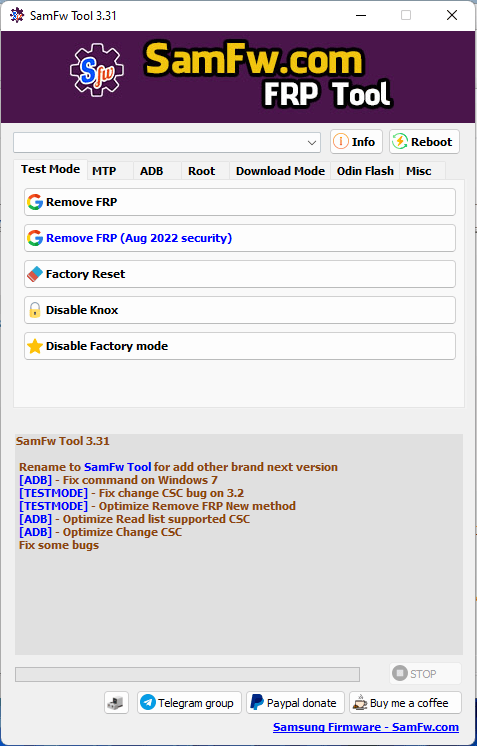Click the 'Fix some bugs' log line

tap(59, 545)
